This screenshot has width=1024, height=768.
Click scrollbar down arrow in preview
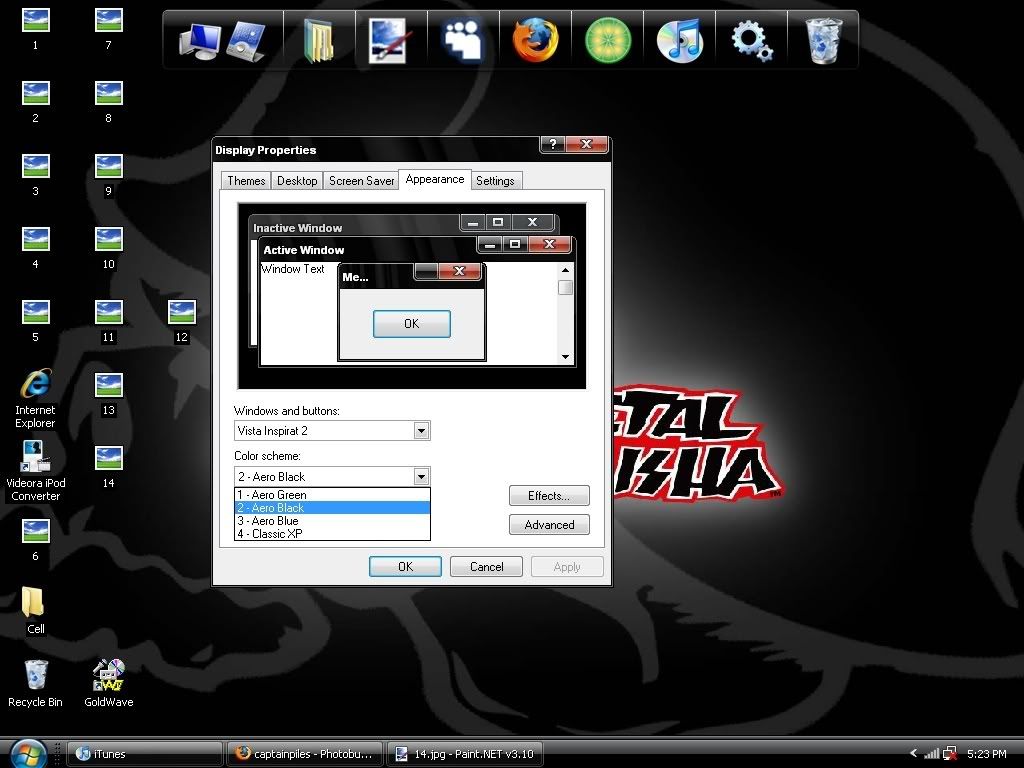pos(566,357)
